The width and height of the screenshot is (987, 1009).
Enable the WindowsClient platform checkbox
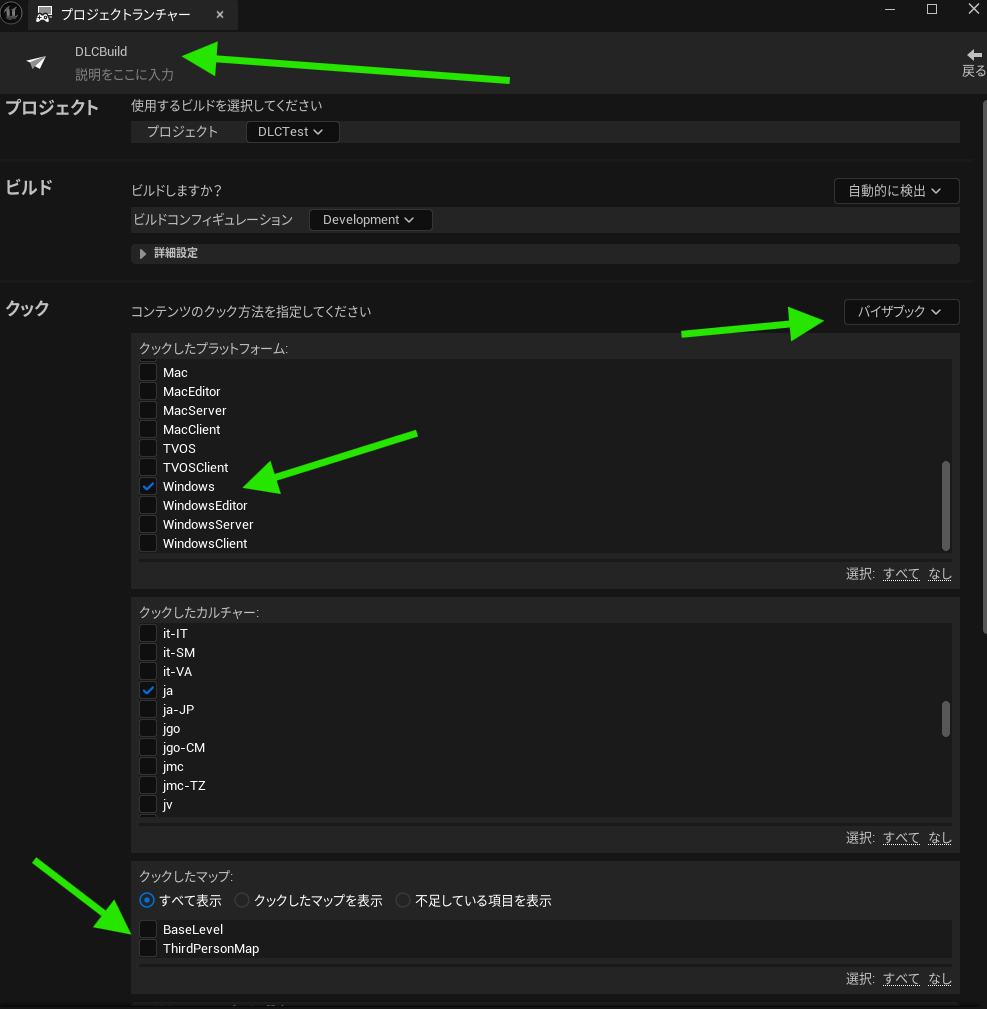coord(148,543)
